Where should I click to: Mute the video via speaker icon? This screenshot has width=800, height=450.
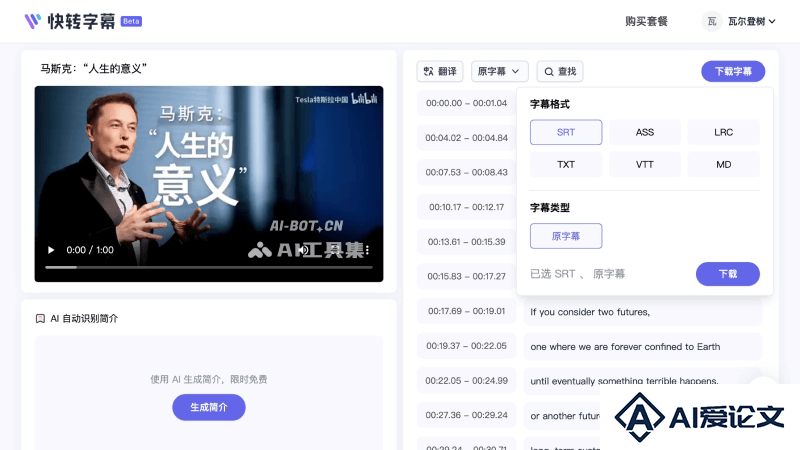(x=303, y=250)
